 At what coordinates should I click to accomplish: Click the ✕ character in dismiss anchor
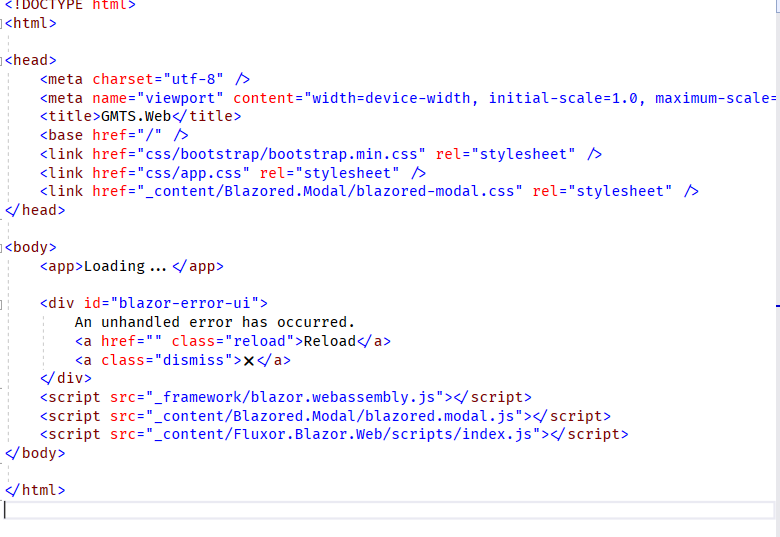click(x=249, y=360)
